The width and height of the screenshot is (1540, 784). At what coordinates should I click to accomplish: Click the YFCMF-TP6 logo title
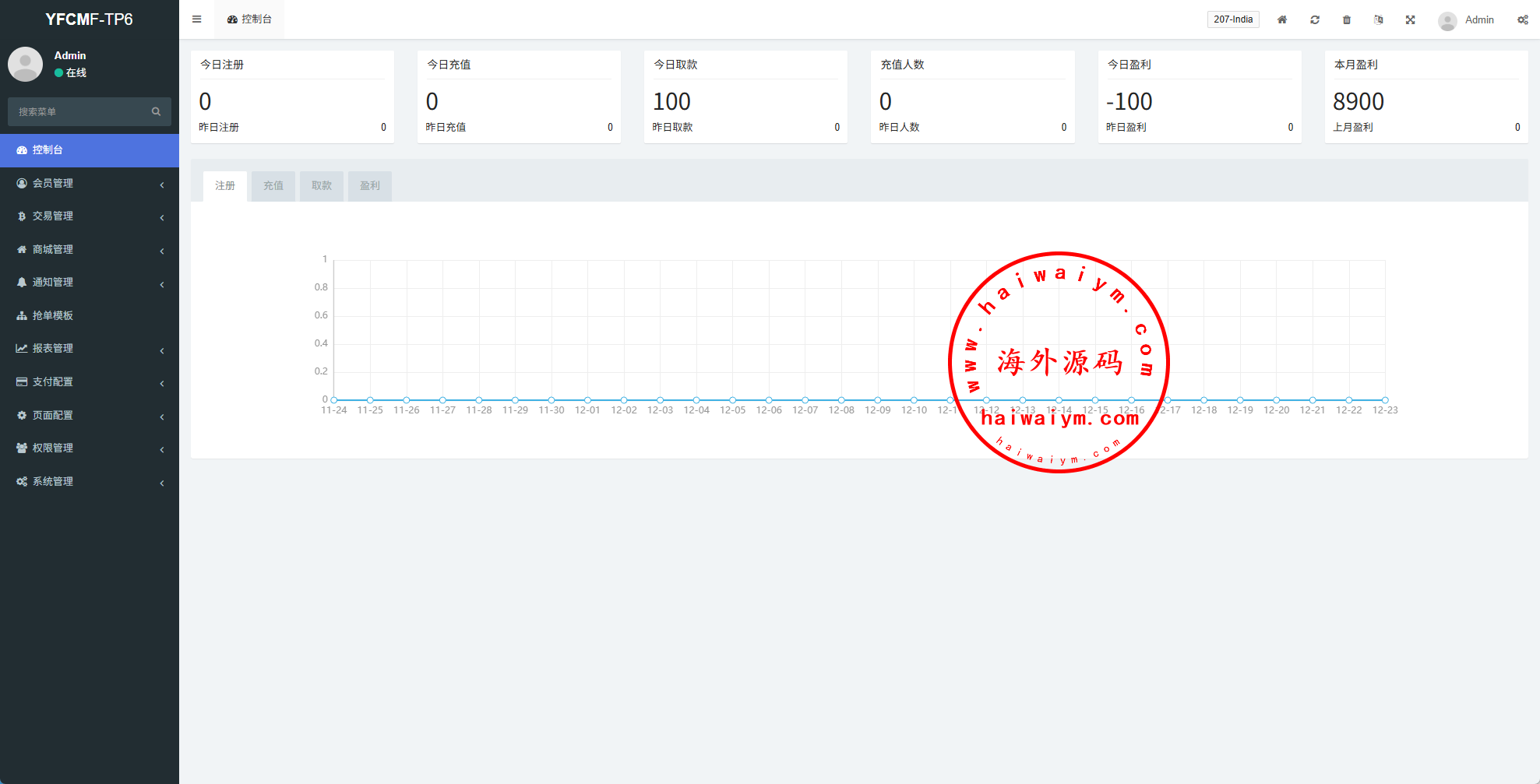89,19
